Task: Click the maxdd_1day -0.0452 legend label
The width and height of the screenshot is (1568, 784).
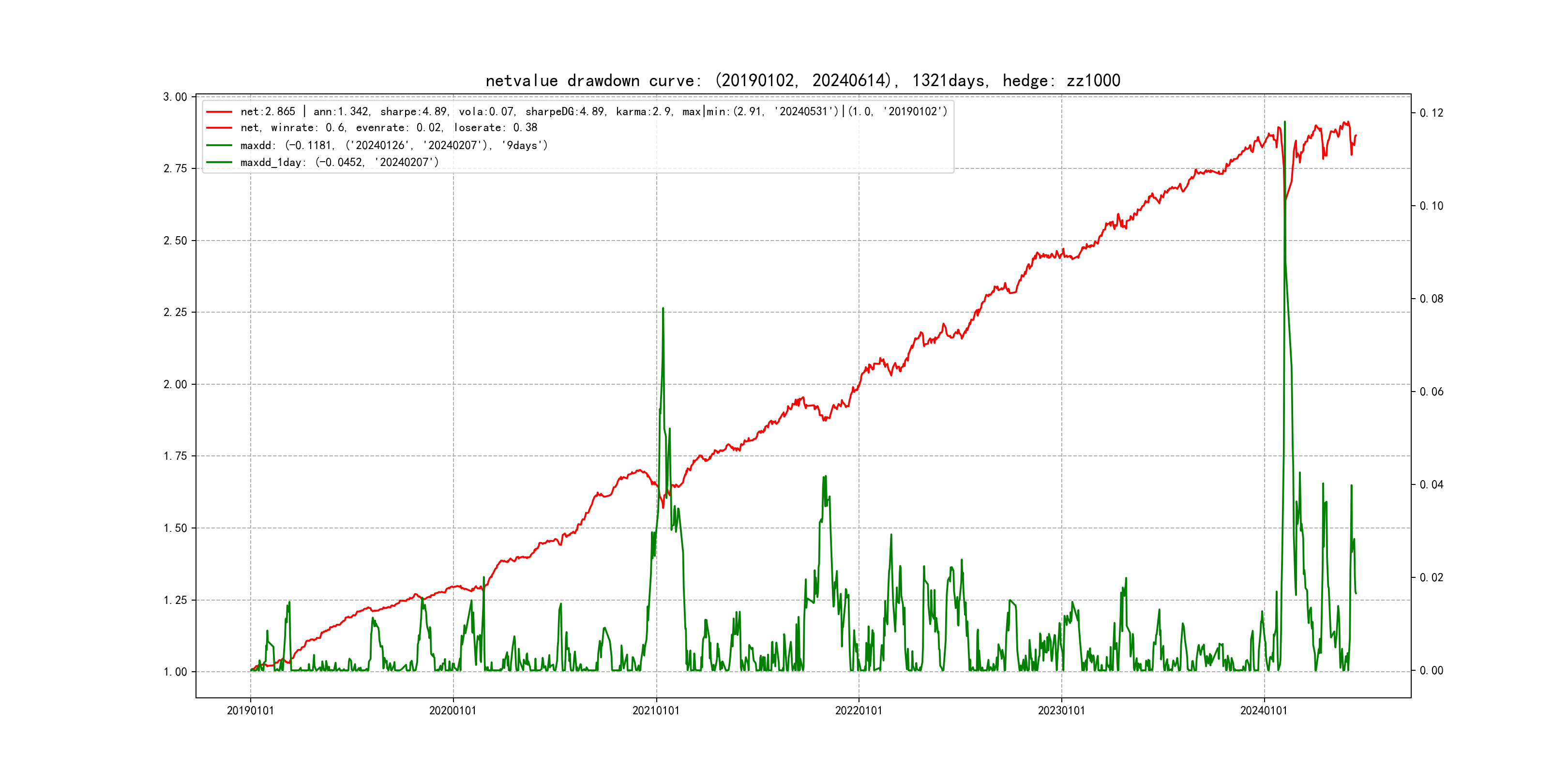Action: pos(339,163)
